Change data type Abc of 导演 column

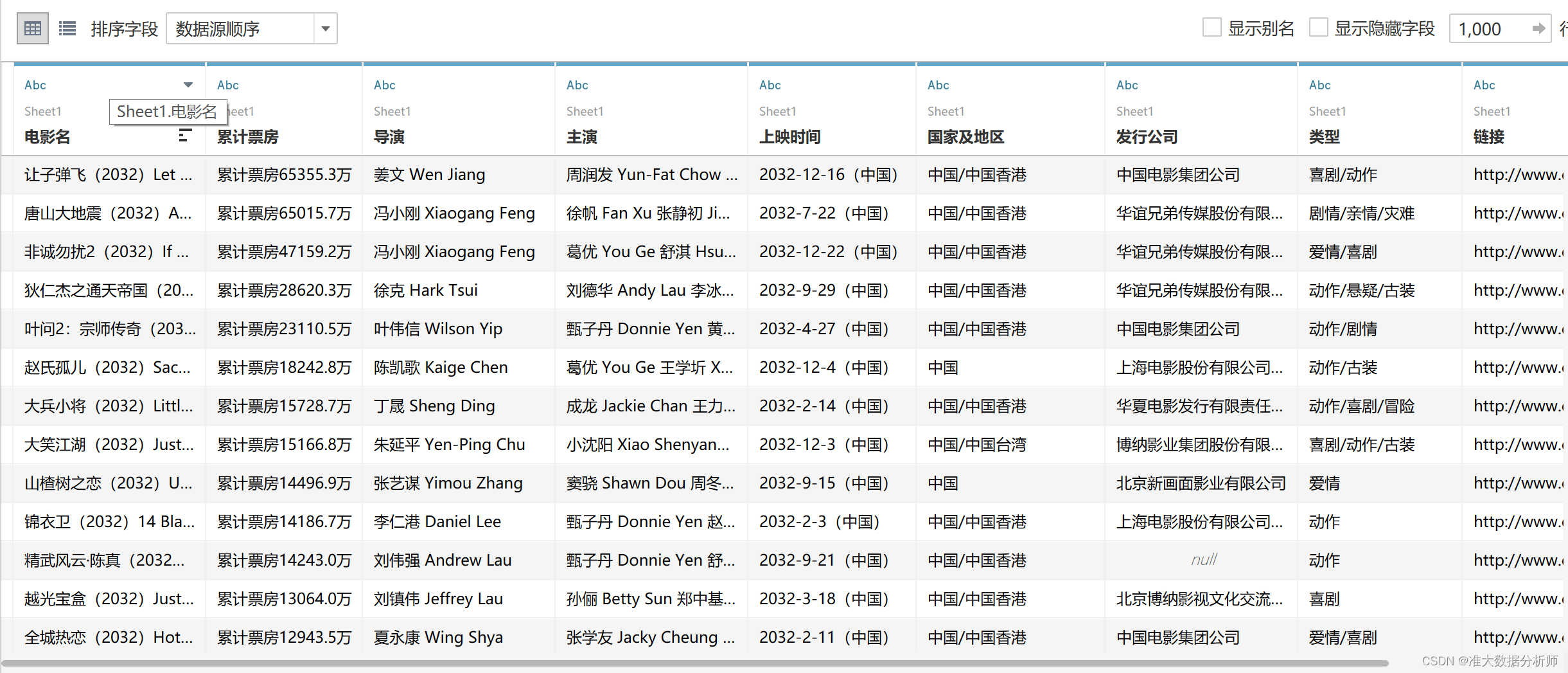(x=385, y=85)
